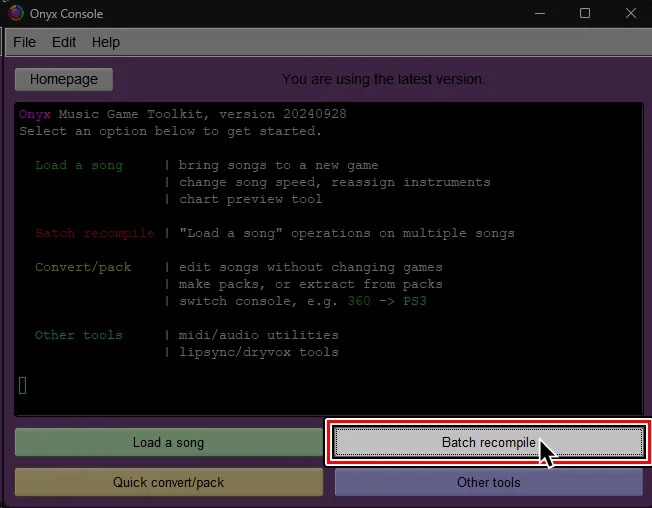Click the green 'Load a song' console text
This screenshot has height=508, width=652.
79,165
